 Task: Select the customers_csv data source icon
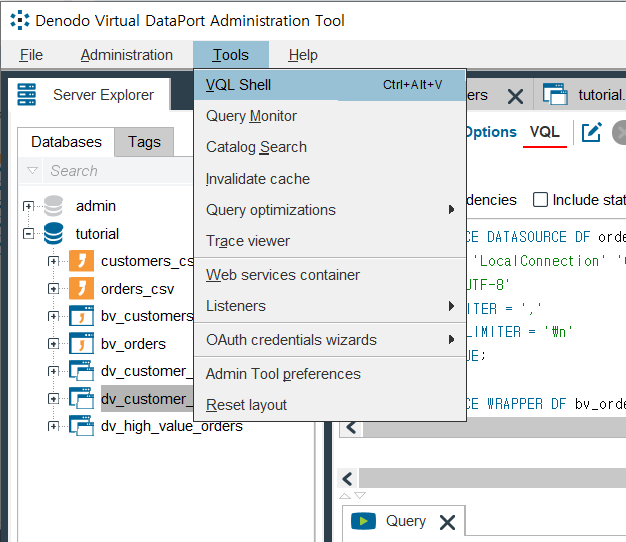pyautogui.click(x=81, y=261)
